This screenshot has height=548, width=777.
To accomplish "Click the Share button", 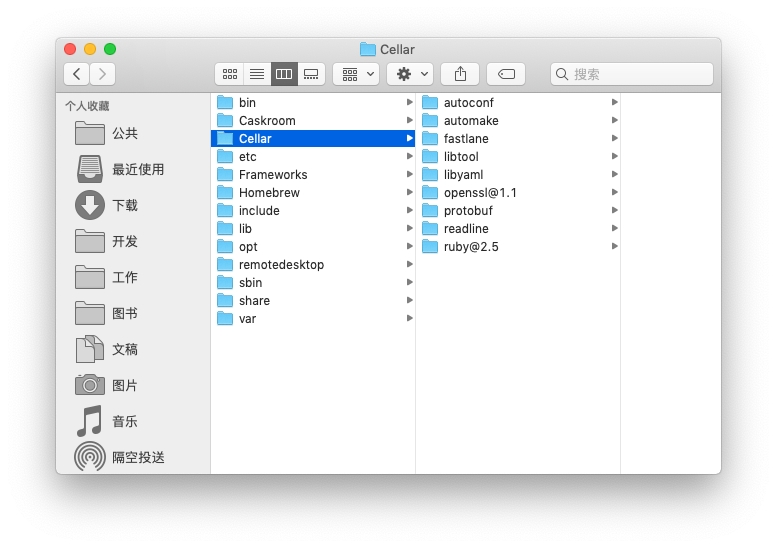I will click(460, 74).
